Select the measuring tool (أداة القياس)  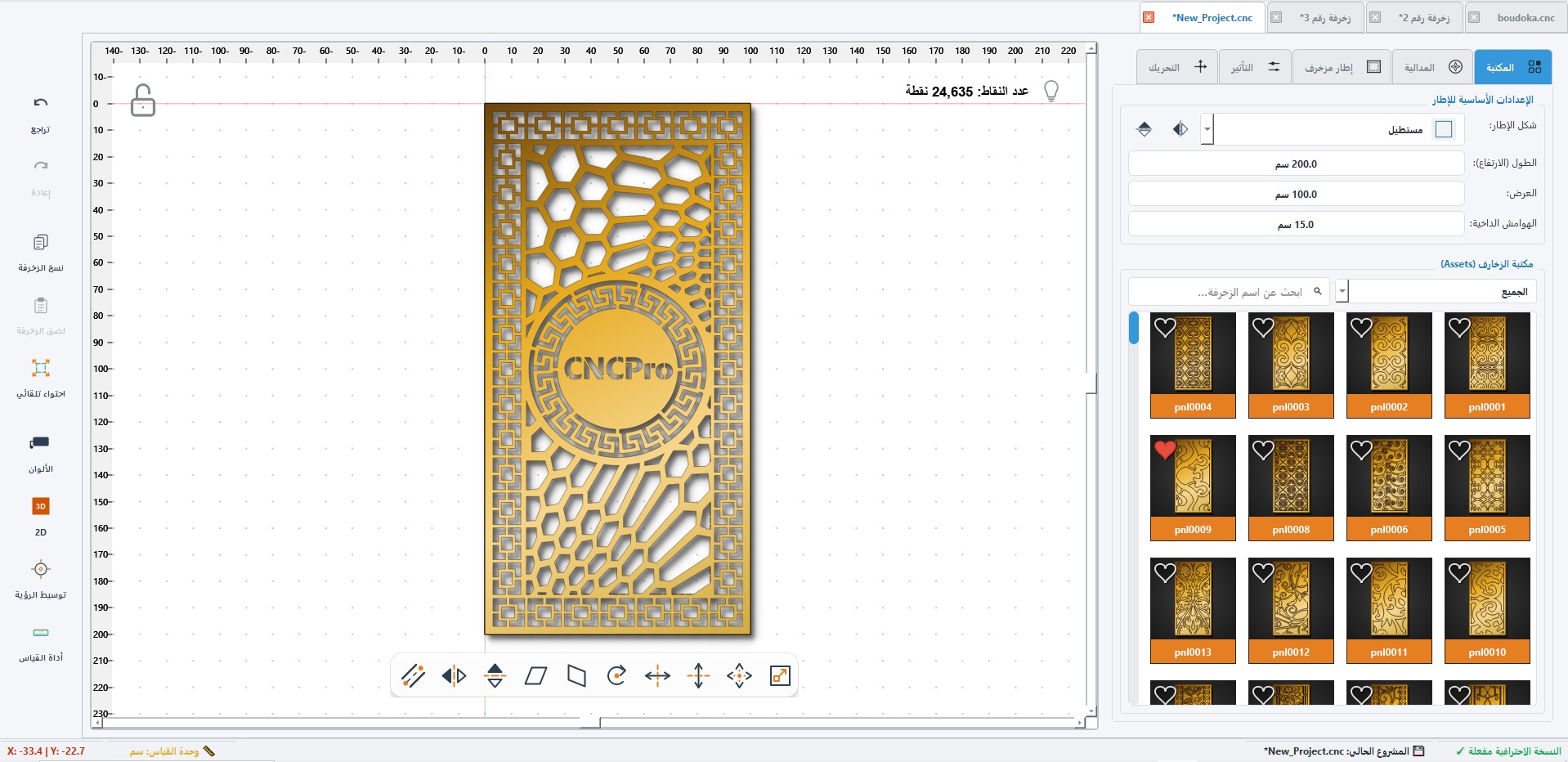coord(41,633)
